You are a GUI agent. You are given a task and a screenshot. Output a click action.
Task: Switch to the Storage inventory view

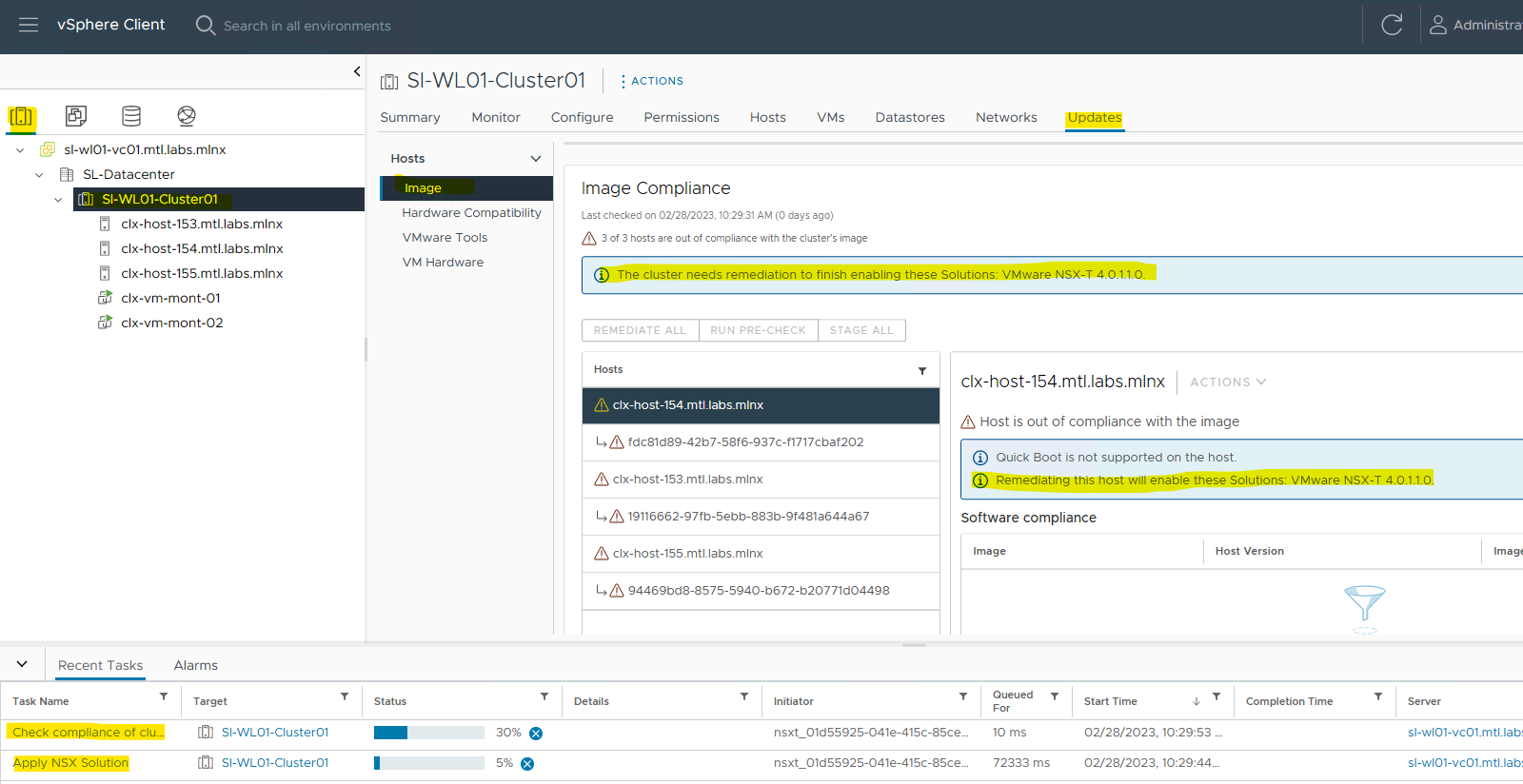(x=131, y=116)
